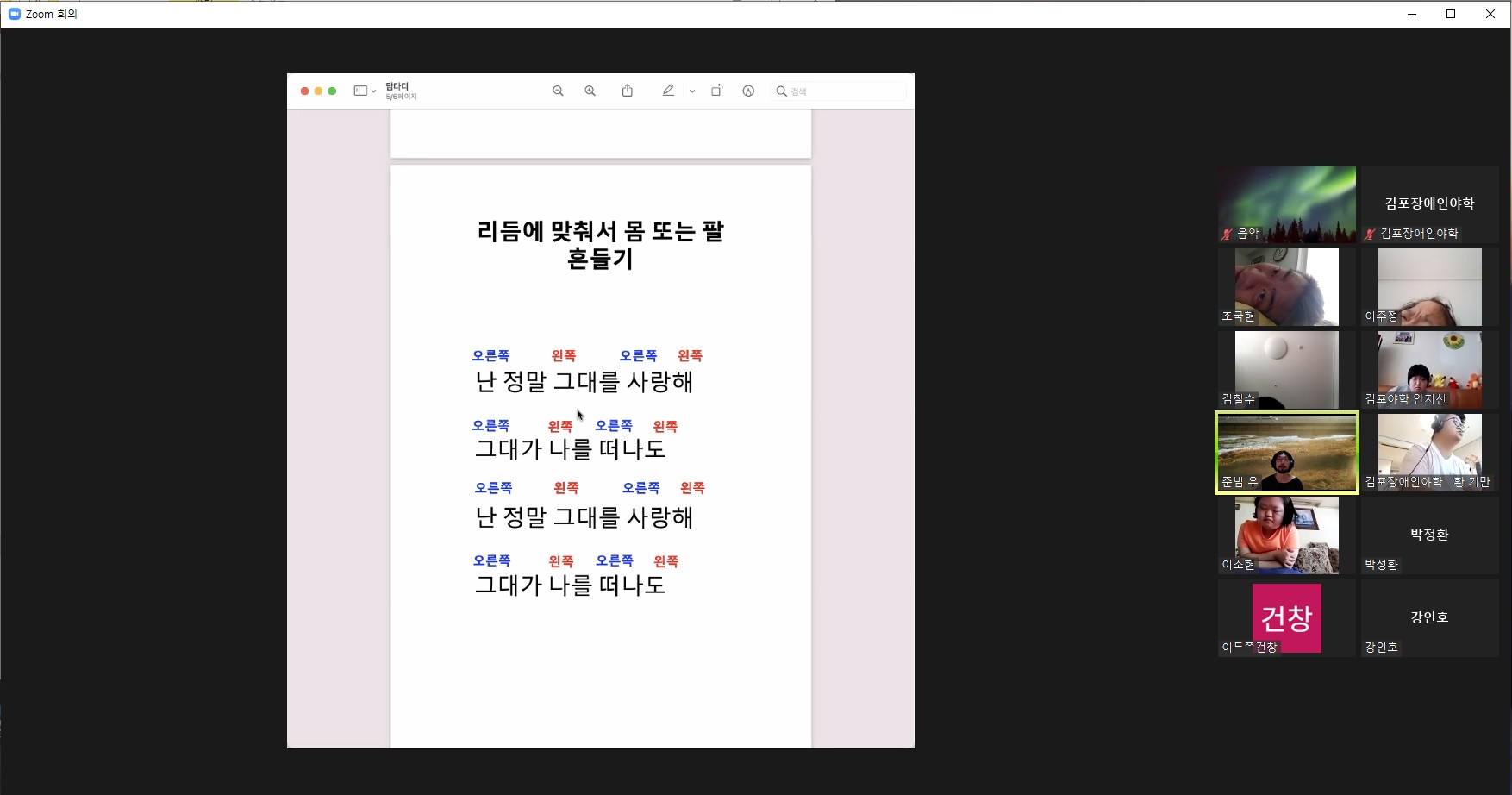Select the 박정환 participant tile
Image resolution: width=1512 pixels, height=795 pixels.
point(1430,535)
